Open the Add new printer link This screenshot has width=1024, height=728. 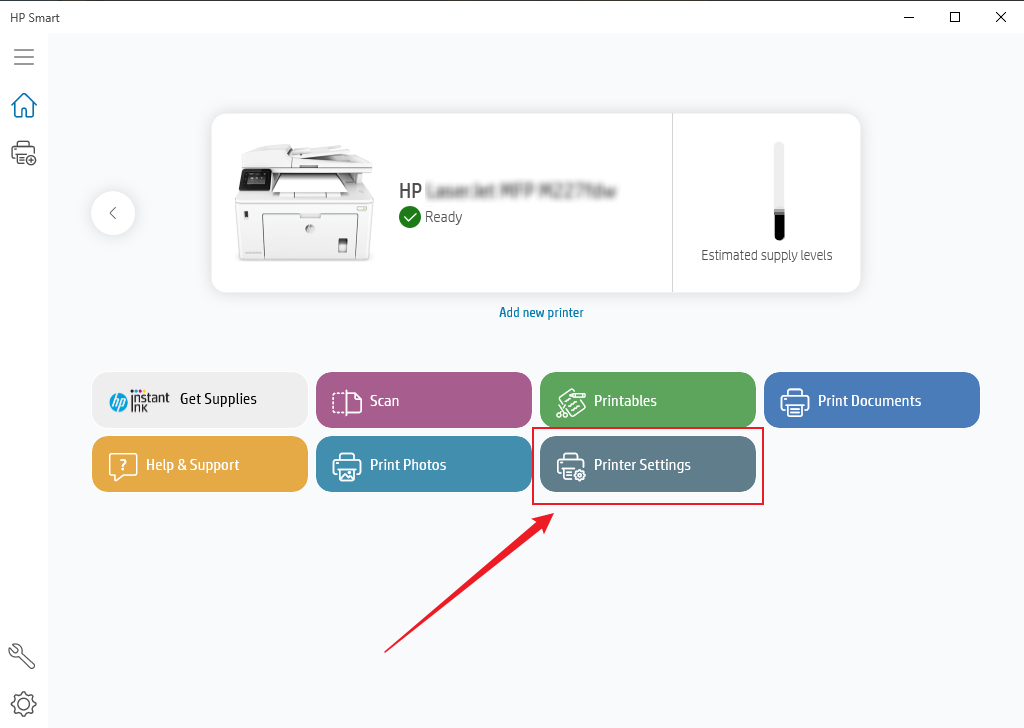[x=541, y=313]
